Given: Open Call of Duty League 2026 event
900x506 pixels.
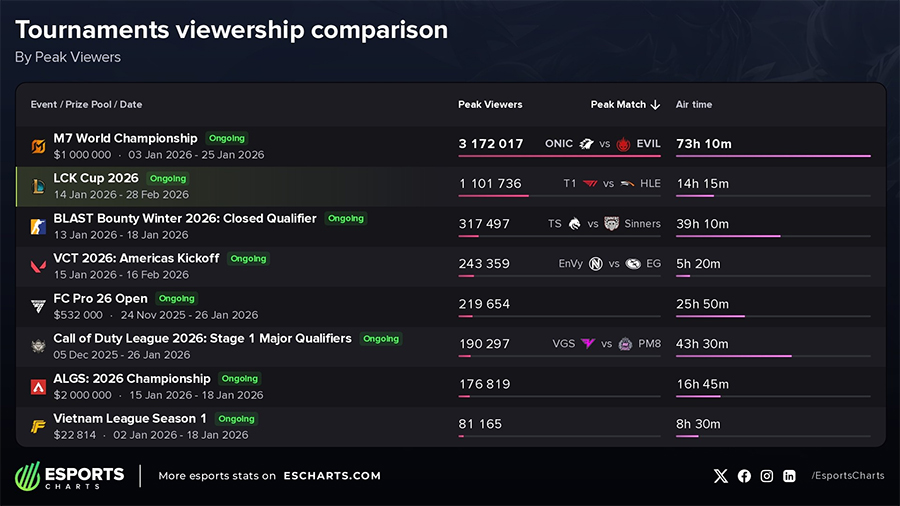Looking at the screenshot, I should (x=202, y=338).
